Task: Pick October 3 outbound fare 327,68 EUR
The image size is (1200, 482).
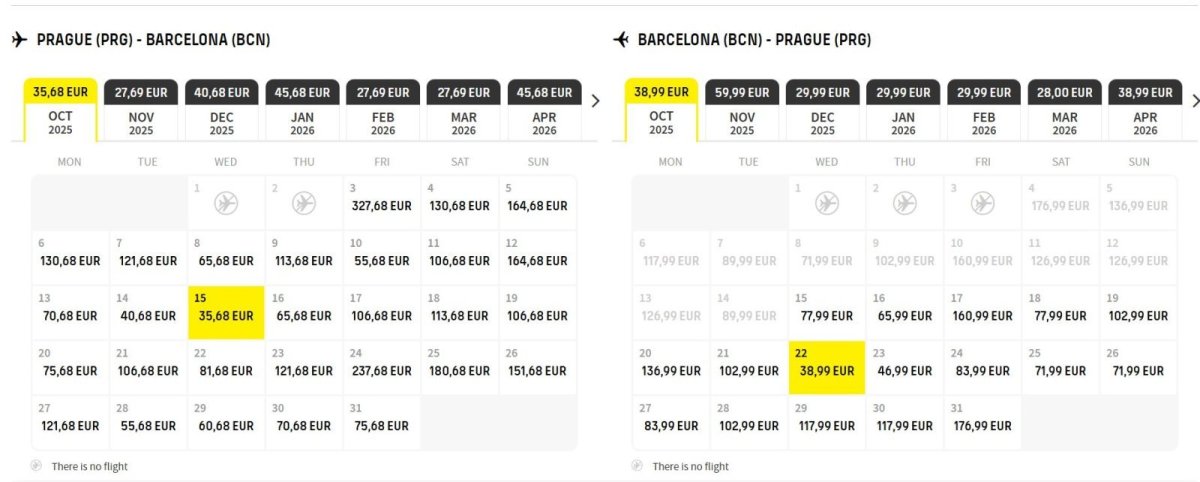Action: (x=382, y=204)
